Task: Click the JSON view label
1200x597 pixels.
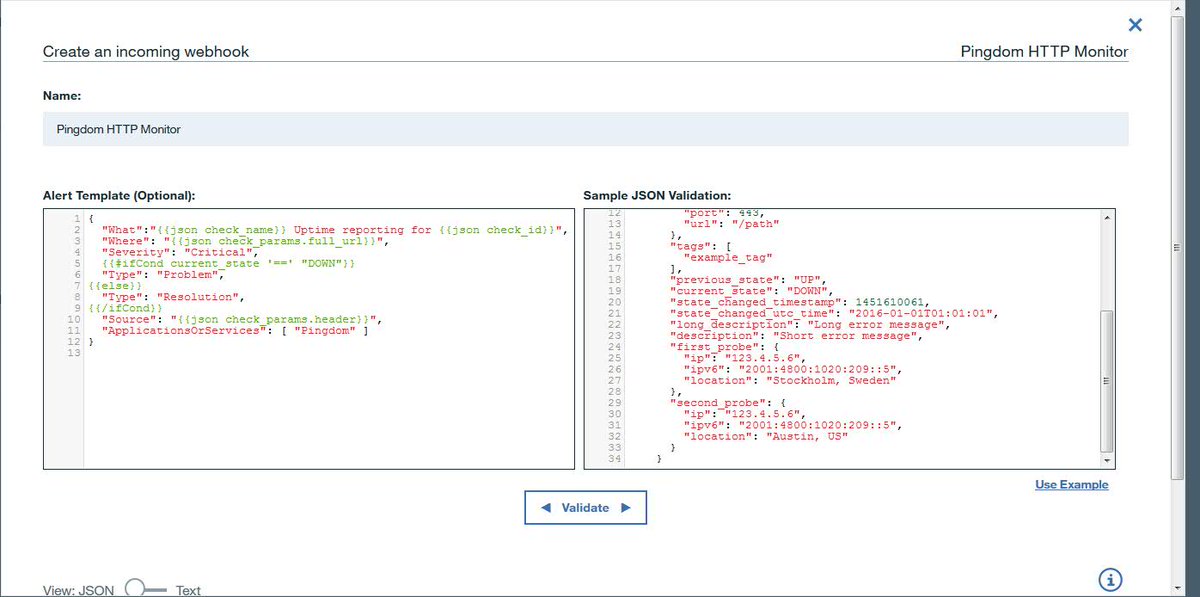Action: [x=97, y=590]
